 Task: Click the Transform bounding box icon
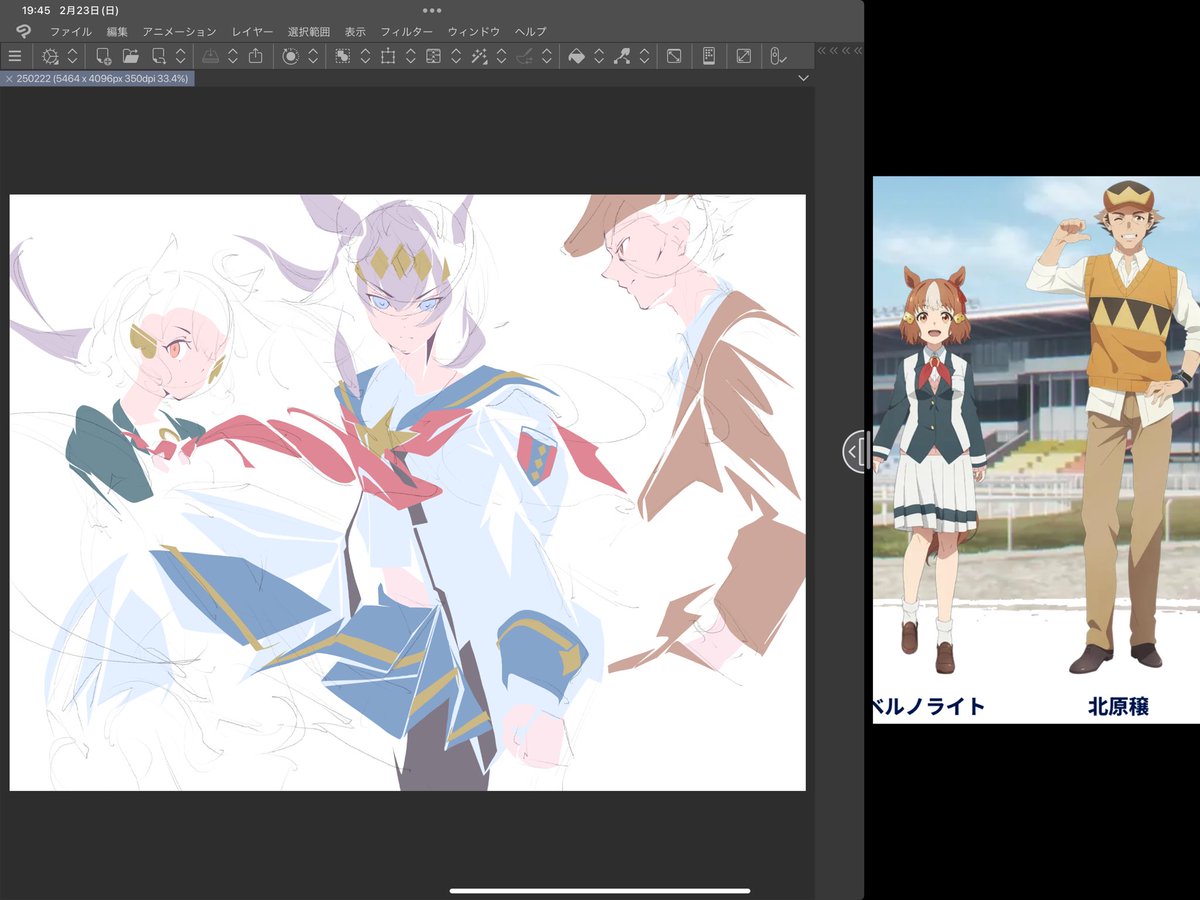tap(388, 57)
